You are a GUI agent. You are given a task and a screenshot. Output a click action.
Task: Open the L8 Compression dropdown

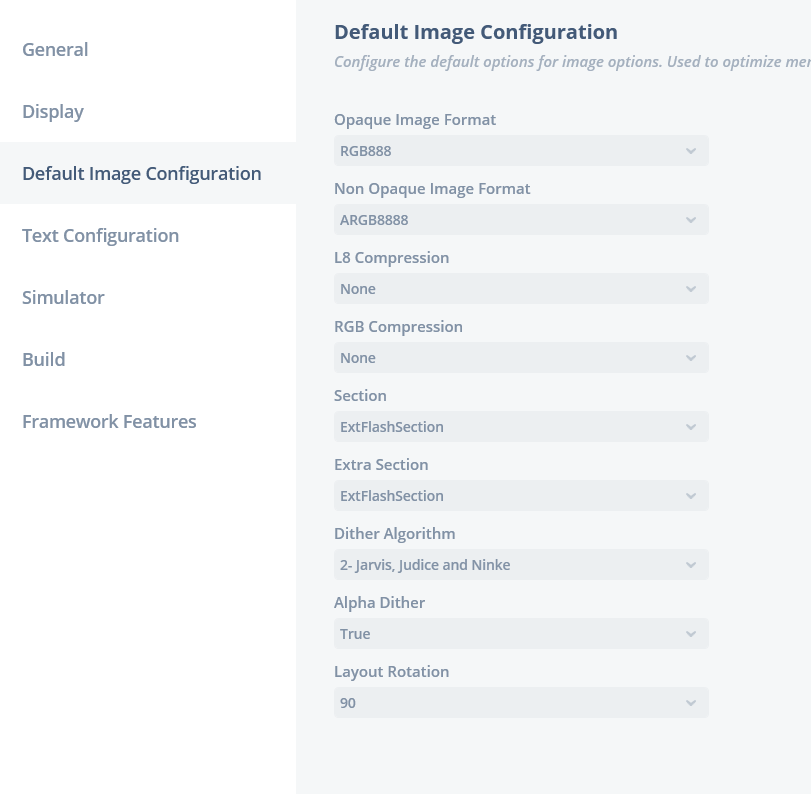coord(520,289)
